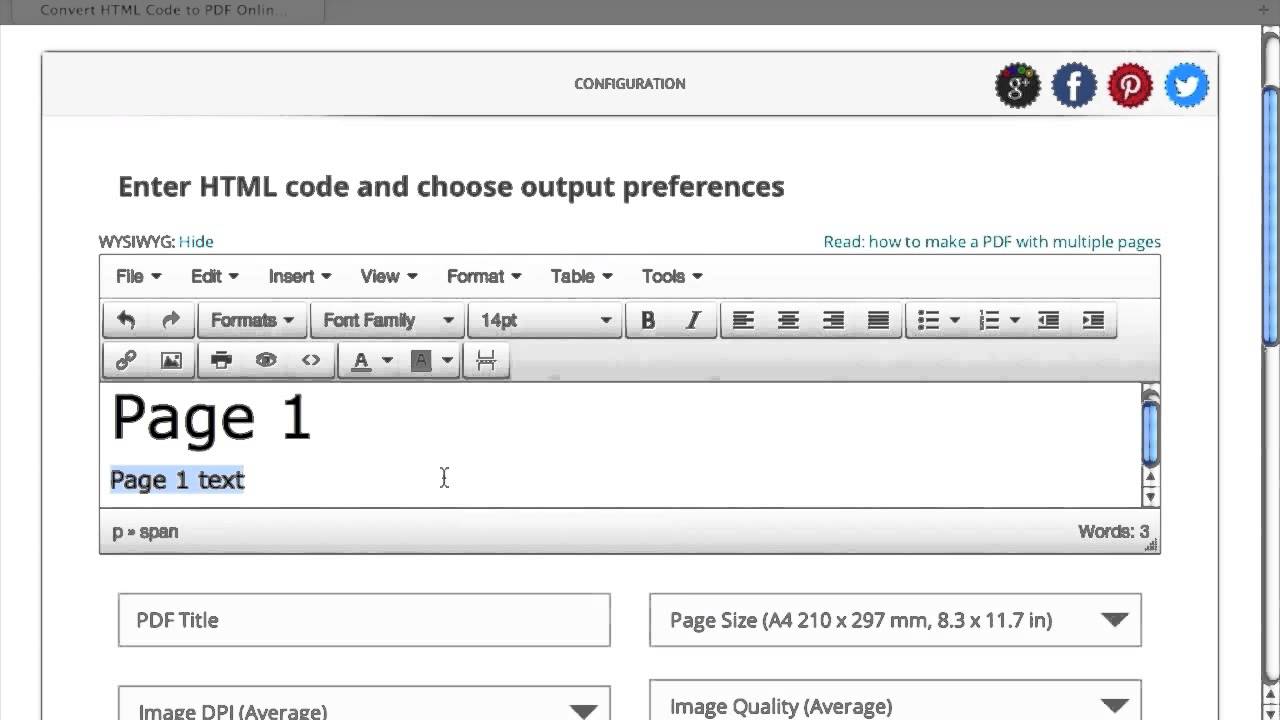Image resolution: width=1280 pixels, height=720 pixels.
Task: Open the Formats dropdown
Action: 252,320
